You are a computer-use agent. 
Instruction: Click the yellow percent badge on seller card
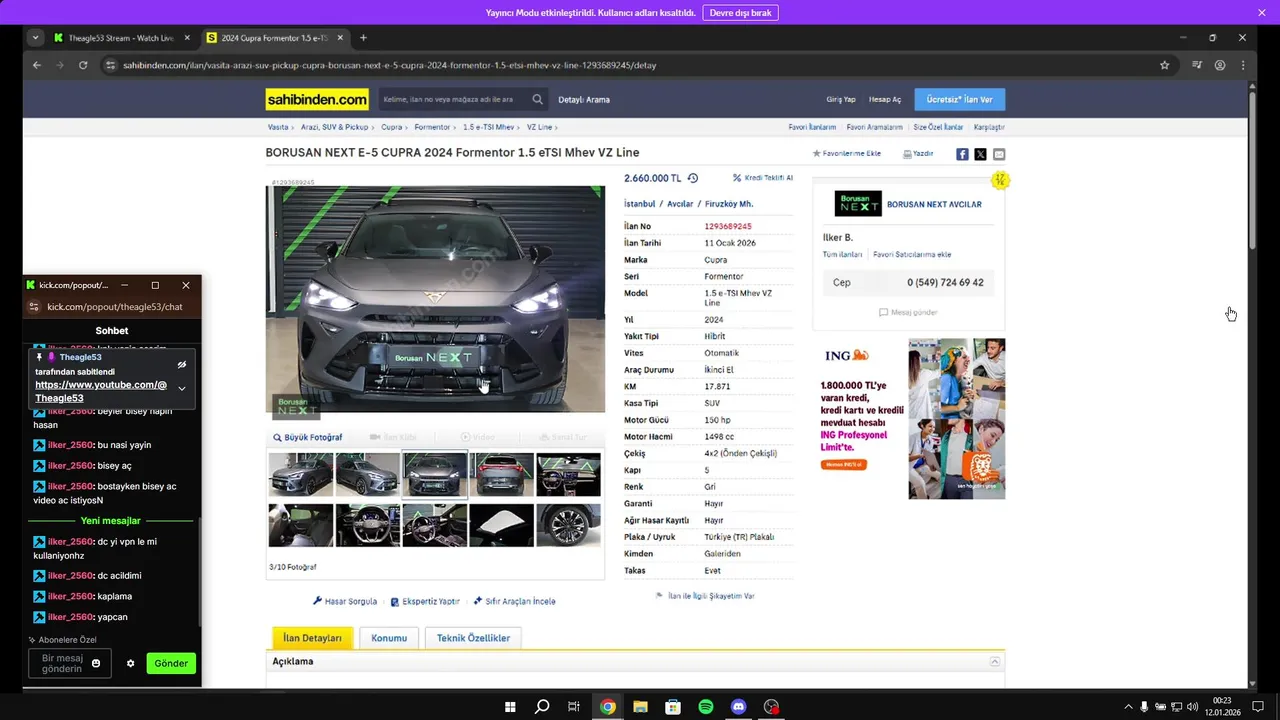click(1000, 180)
